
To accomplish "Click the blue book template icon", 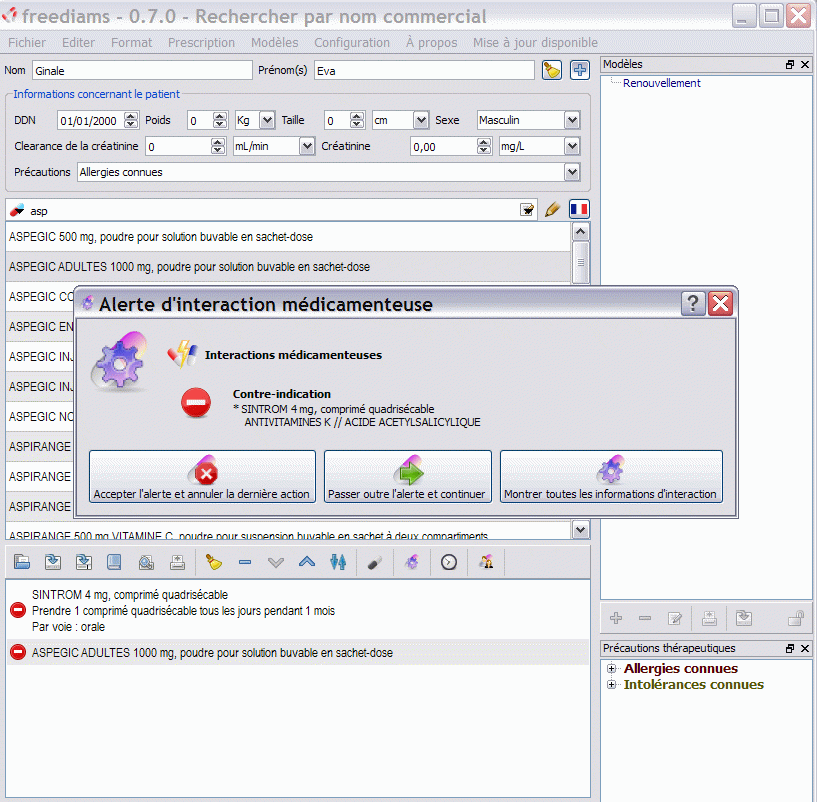I will point(114,562).
